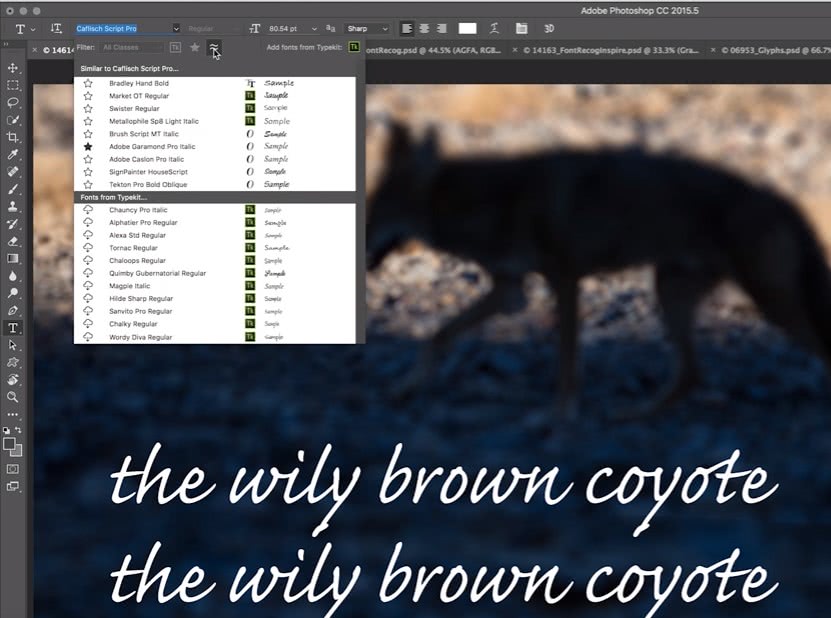Screen dimensions: 831x618
Task: Select the Horizontal Type tool
Action: [x=13, y=328]
